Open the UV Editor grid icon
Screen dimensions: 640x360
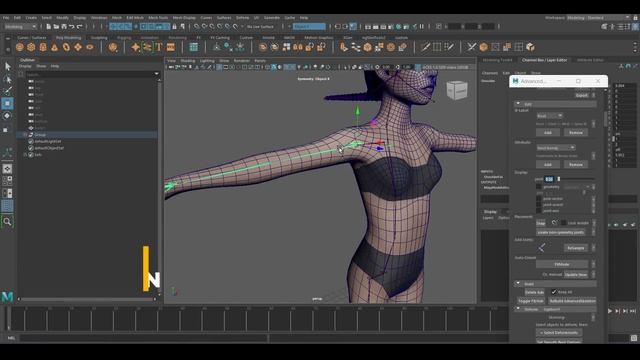[x=193, y=47]
